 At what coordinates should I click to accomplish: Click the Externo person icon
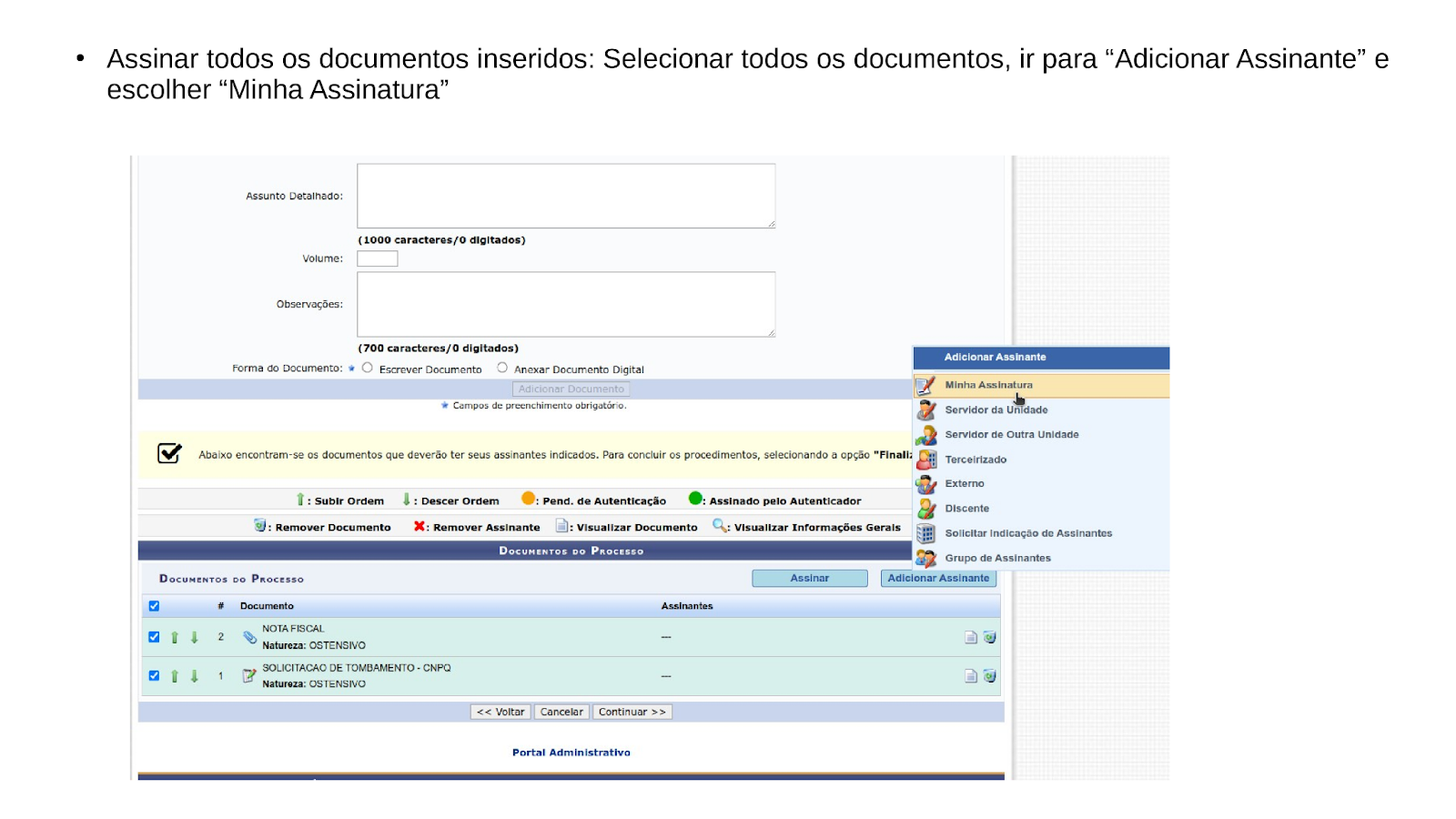pyautogui.click(x=926, y=484)
